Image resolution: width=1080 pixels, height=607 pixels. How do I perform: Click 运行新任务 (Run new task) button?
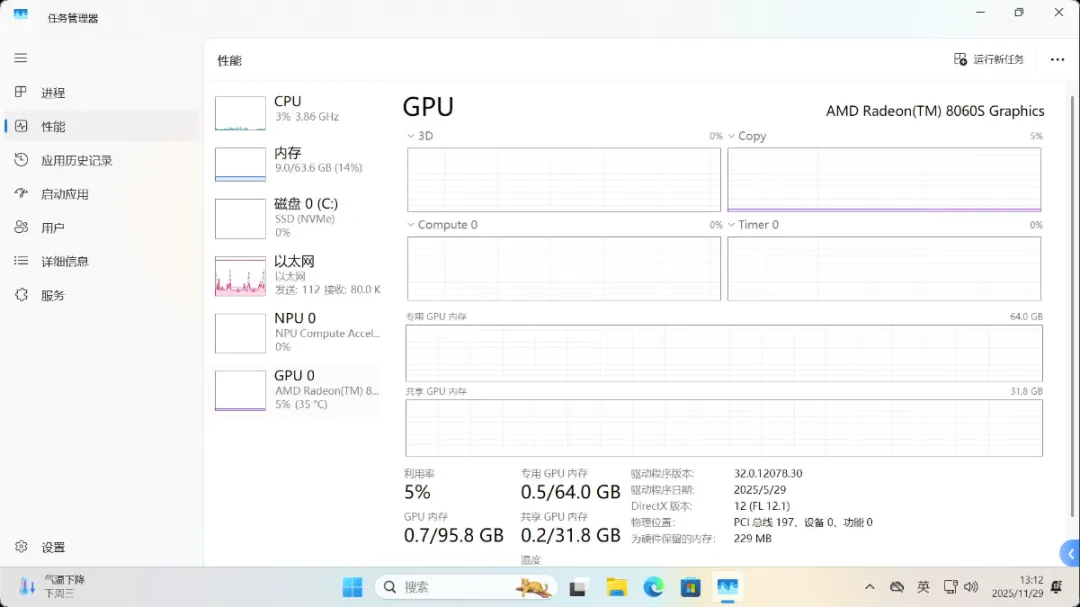pos(989,60)
